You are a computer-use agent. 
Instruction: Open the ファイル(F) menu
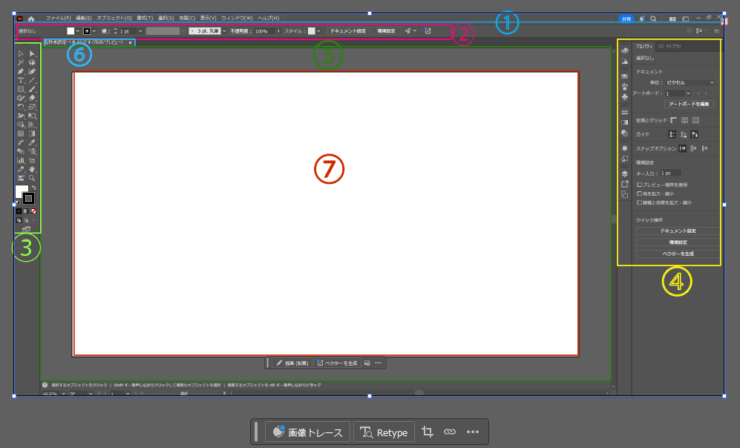59,18
